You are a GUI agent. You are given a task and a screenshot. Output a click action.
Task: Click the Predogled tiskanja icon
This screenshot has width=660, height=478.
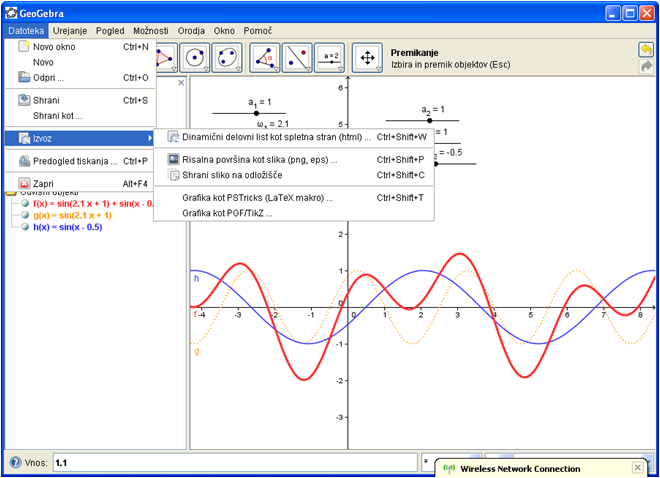point(24,161)
